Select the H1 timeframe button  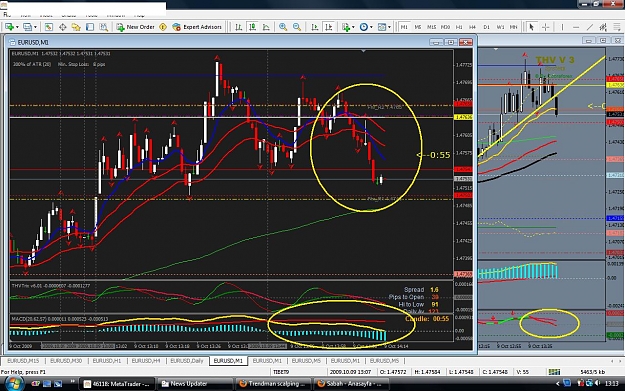(459, 27)
